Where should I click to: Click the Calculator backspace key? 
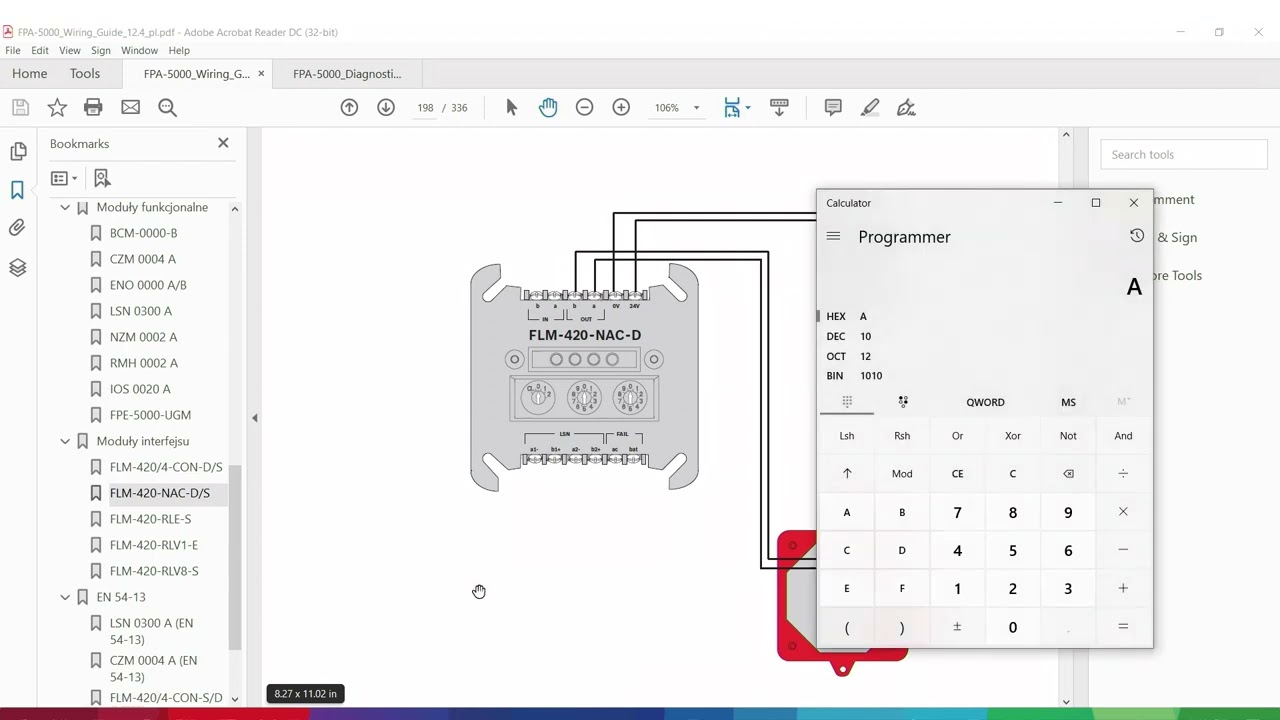click(1068, 474)
